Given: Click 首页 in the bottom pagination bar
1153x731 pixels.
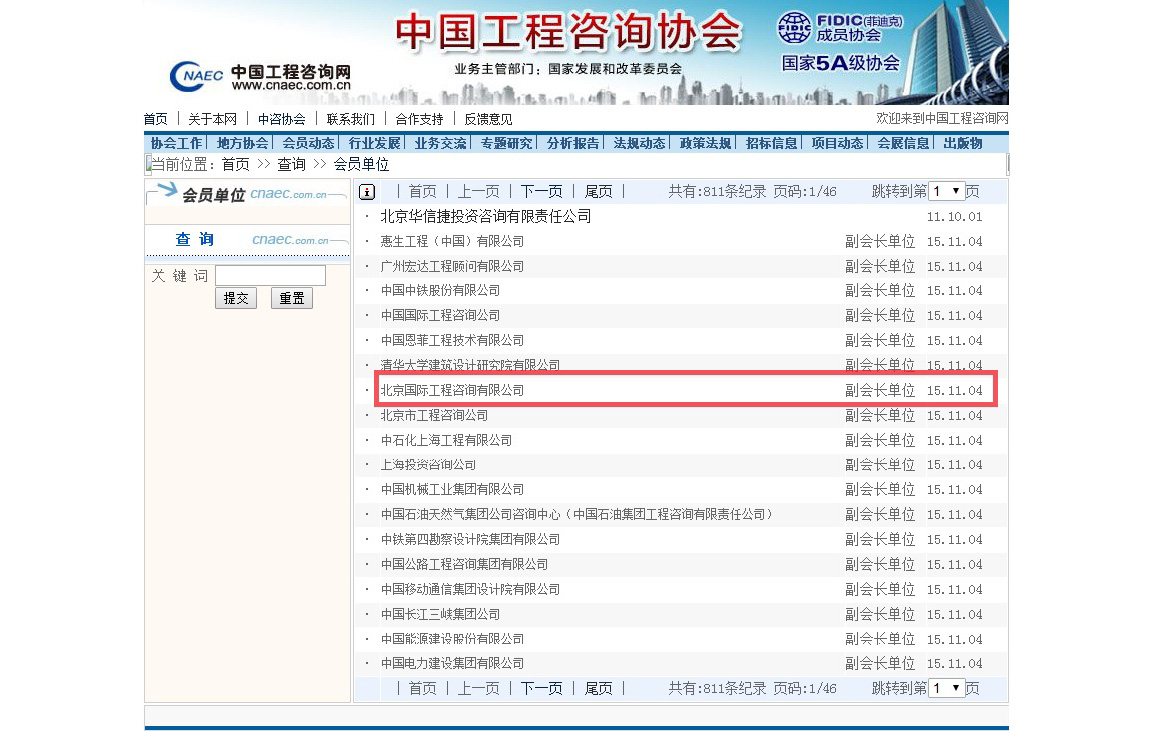Looking at the screenshot, I should [x=423, y=689].
